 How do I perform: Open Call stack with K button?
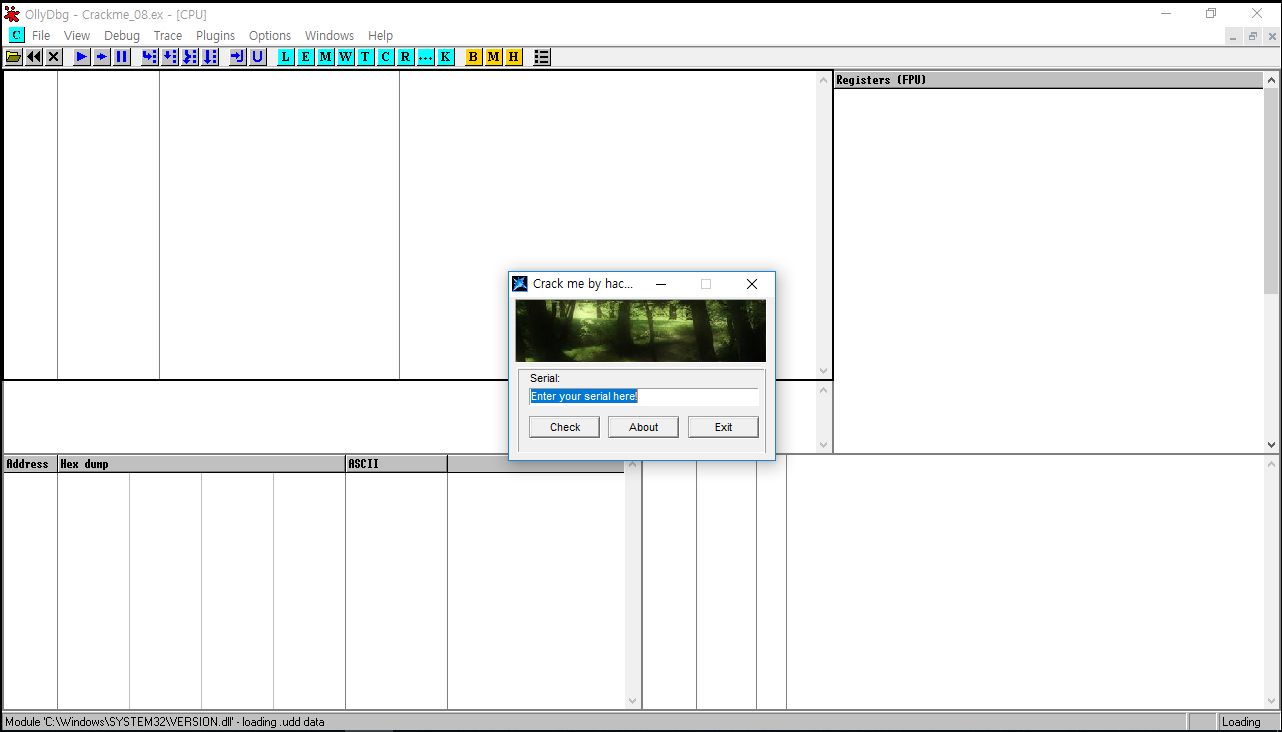(x=446, y=57)
